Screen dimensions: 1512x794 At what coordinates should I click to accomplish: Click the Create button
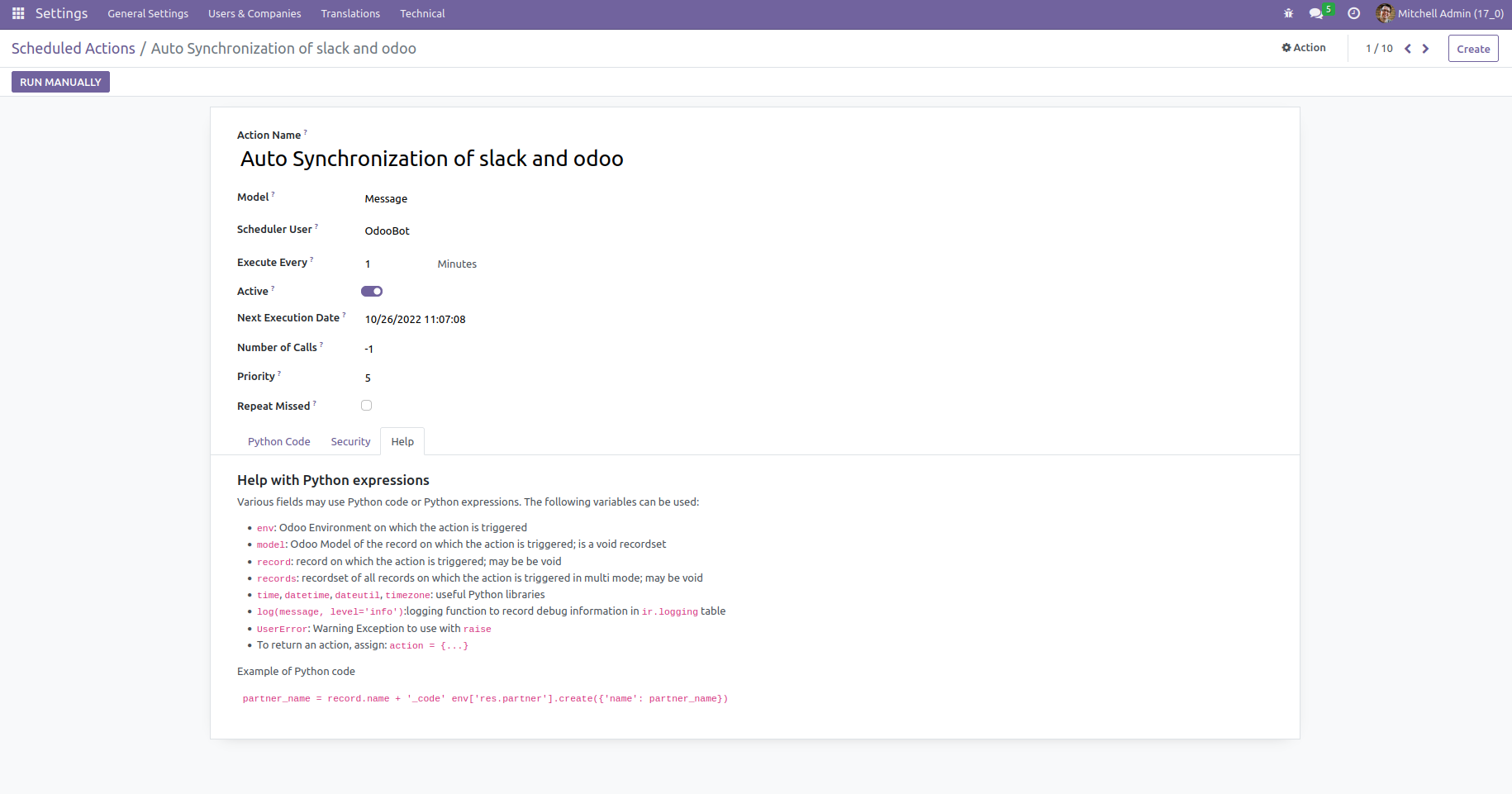click(x=1473, y=49)
